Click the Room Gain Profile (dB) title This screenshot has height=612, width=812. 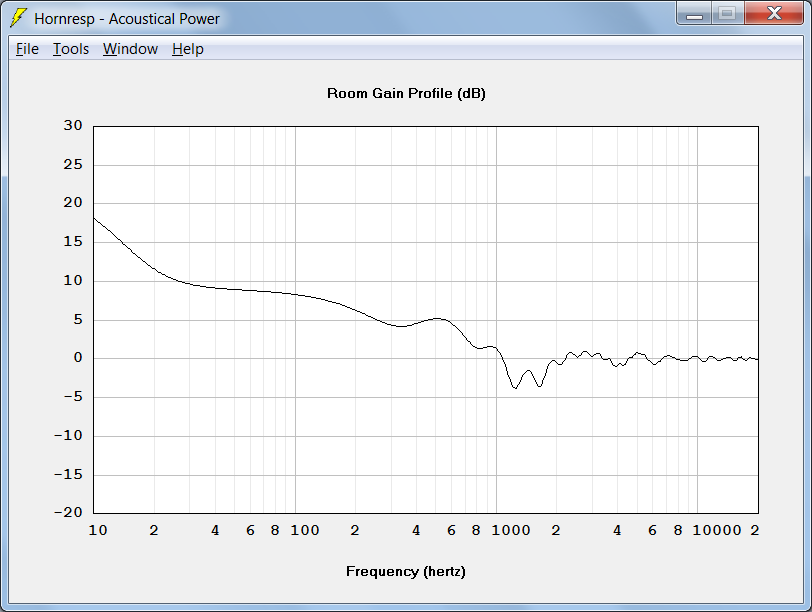(406, 93)
